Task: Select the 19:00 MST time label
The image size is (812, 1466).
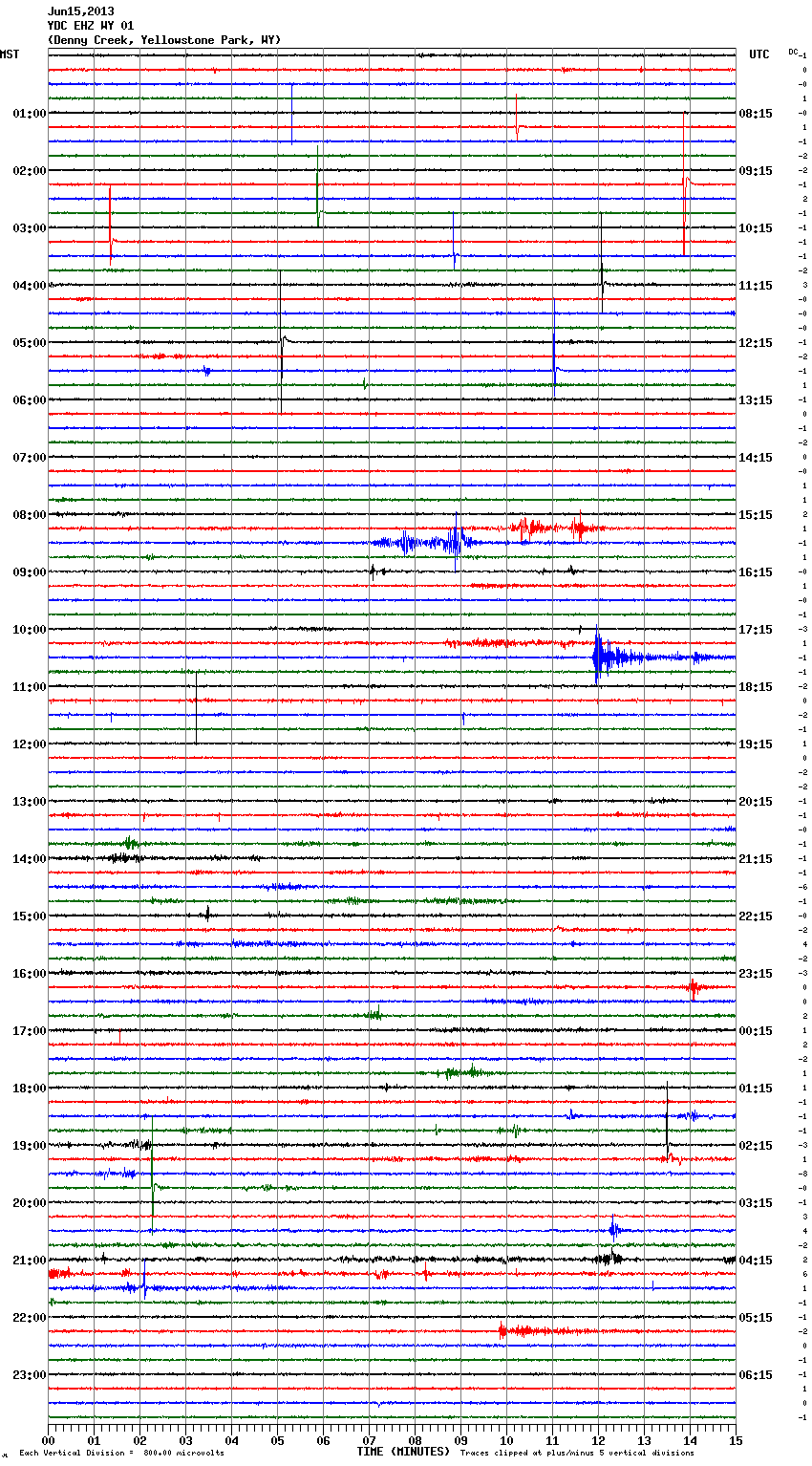Action: (x=30, y=1146)
